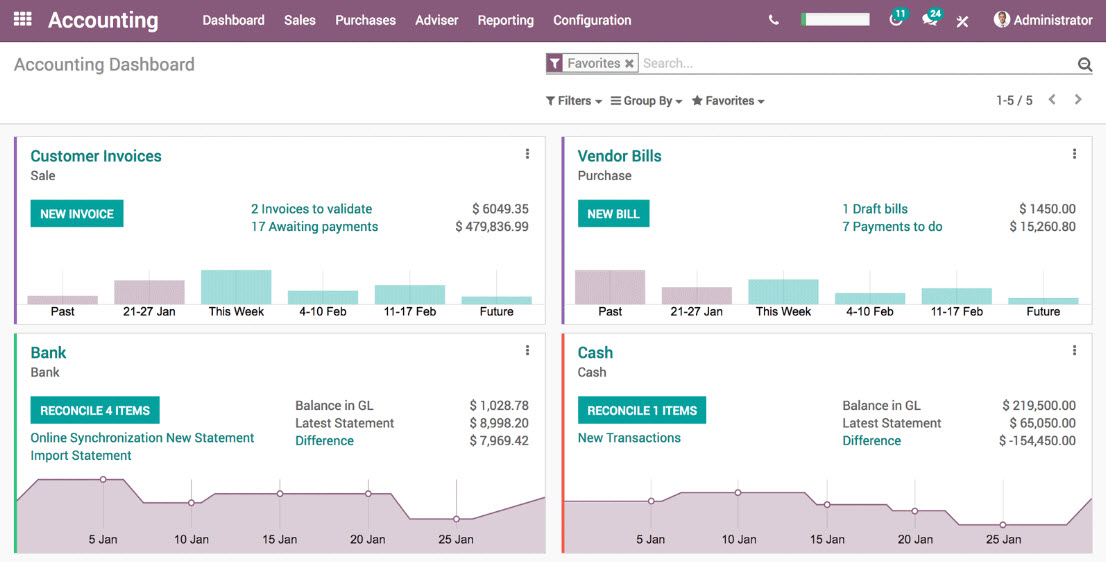The width and height of the screenshot is (1106, 562).
Task: Open the Cash card three-dot menu
Action: coord(1074,351)
